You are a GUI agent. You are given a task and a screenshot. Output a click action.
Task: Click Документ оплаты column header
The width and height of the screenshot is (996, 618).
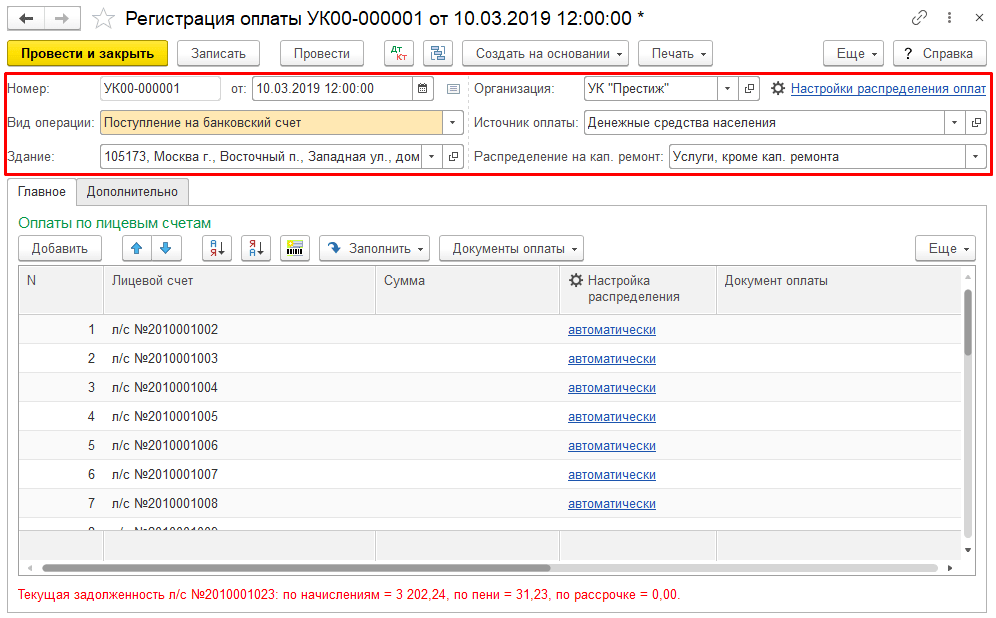click(x=838, y=290)
